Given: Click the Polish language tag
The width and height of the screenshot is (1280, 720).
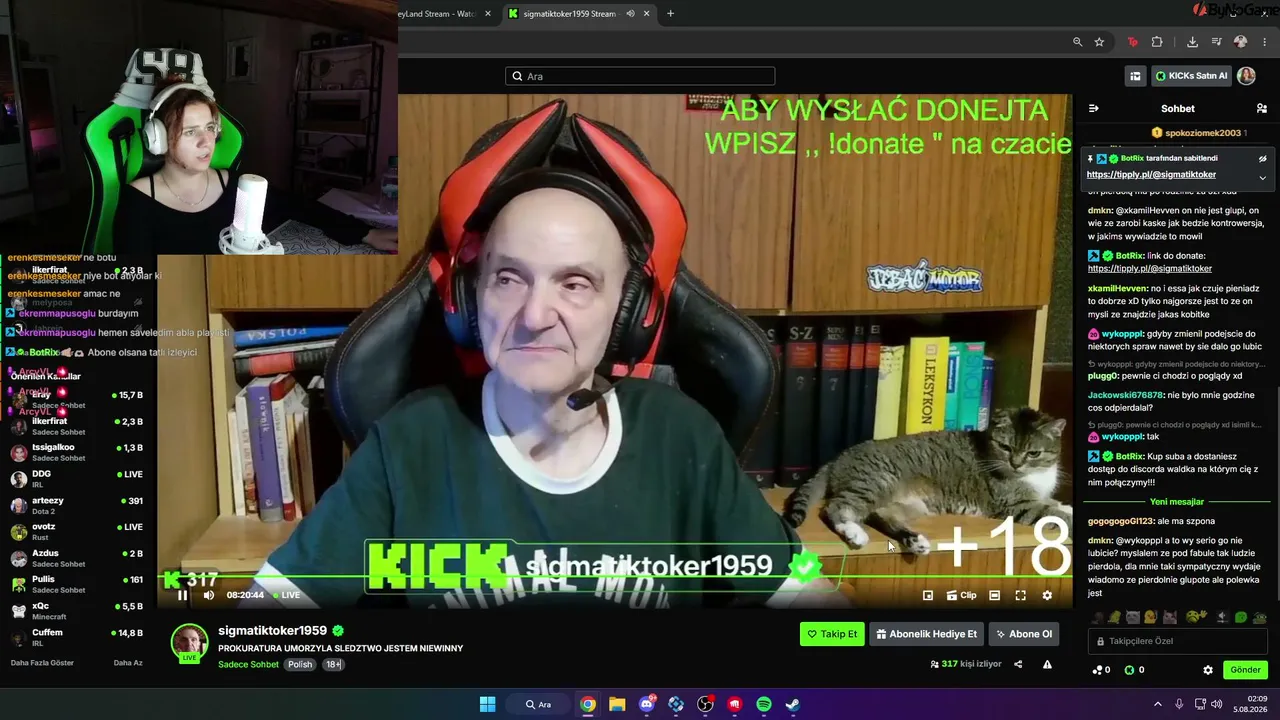Looking at the screenshot, I should [300, 664].
